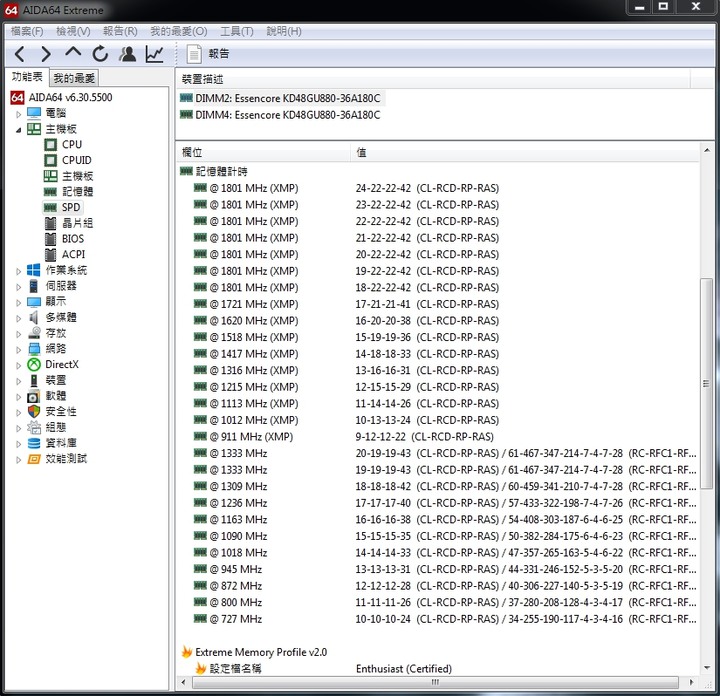This screenshot has width=720, height=696.
Task: Open the user icon in the toolbar
Action: click(128, 54)
